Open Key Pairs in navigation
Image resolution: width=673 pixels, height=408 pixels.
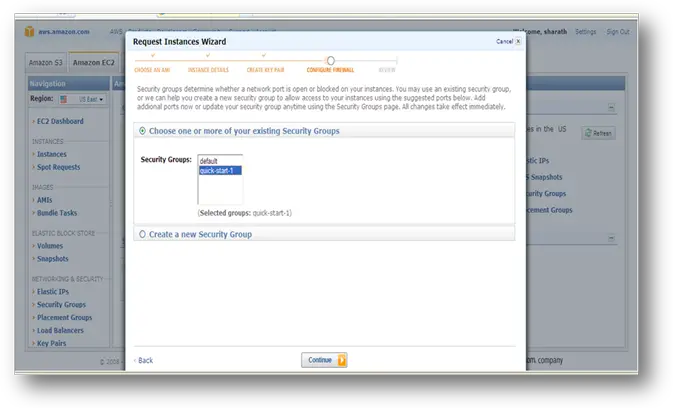point(52,343)
